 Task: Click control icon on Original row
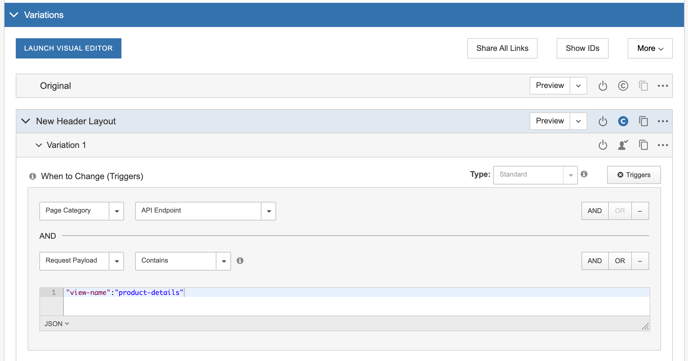pos(623,86)
